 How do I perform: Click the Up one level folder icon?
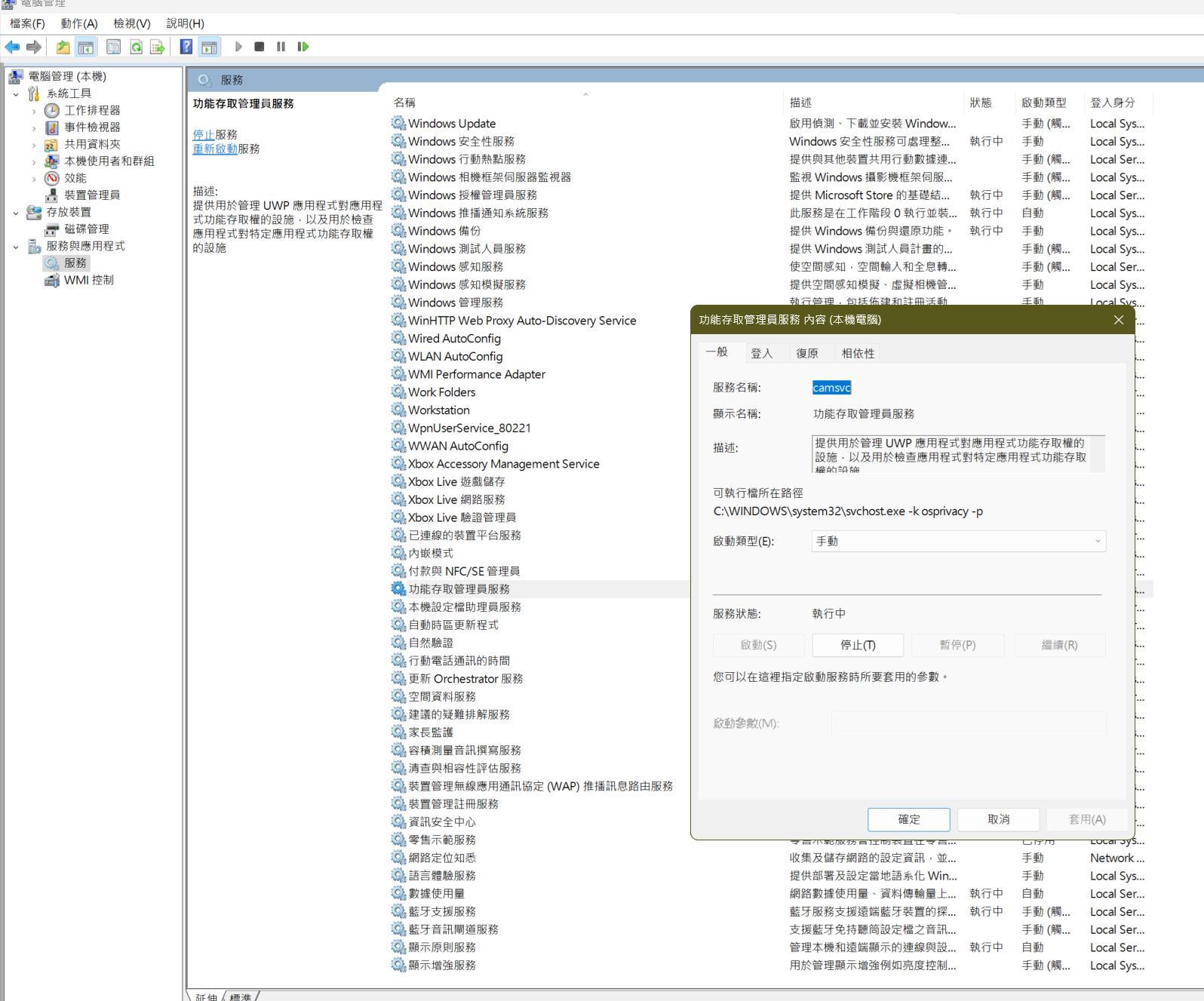coord(63,47)
